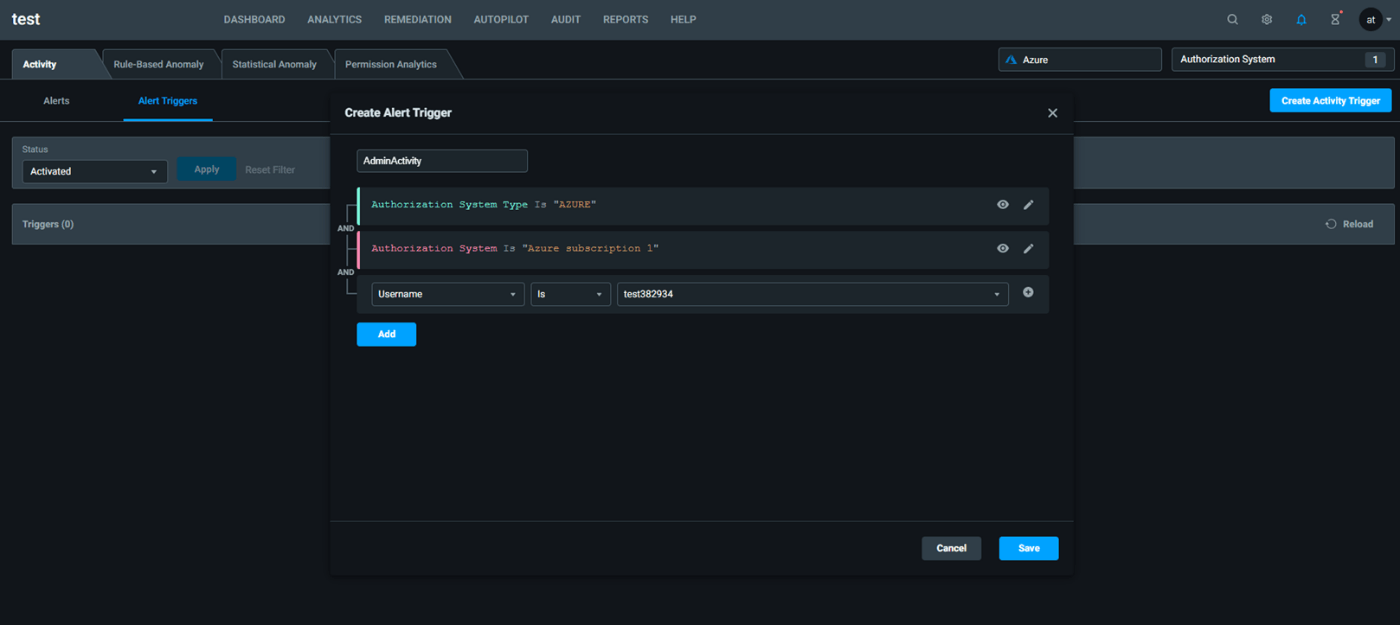Open the Authorization System selector
The image size is (1400, 625).
point(1283,60)
